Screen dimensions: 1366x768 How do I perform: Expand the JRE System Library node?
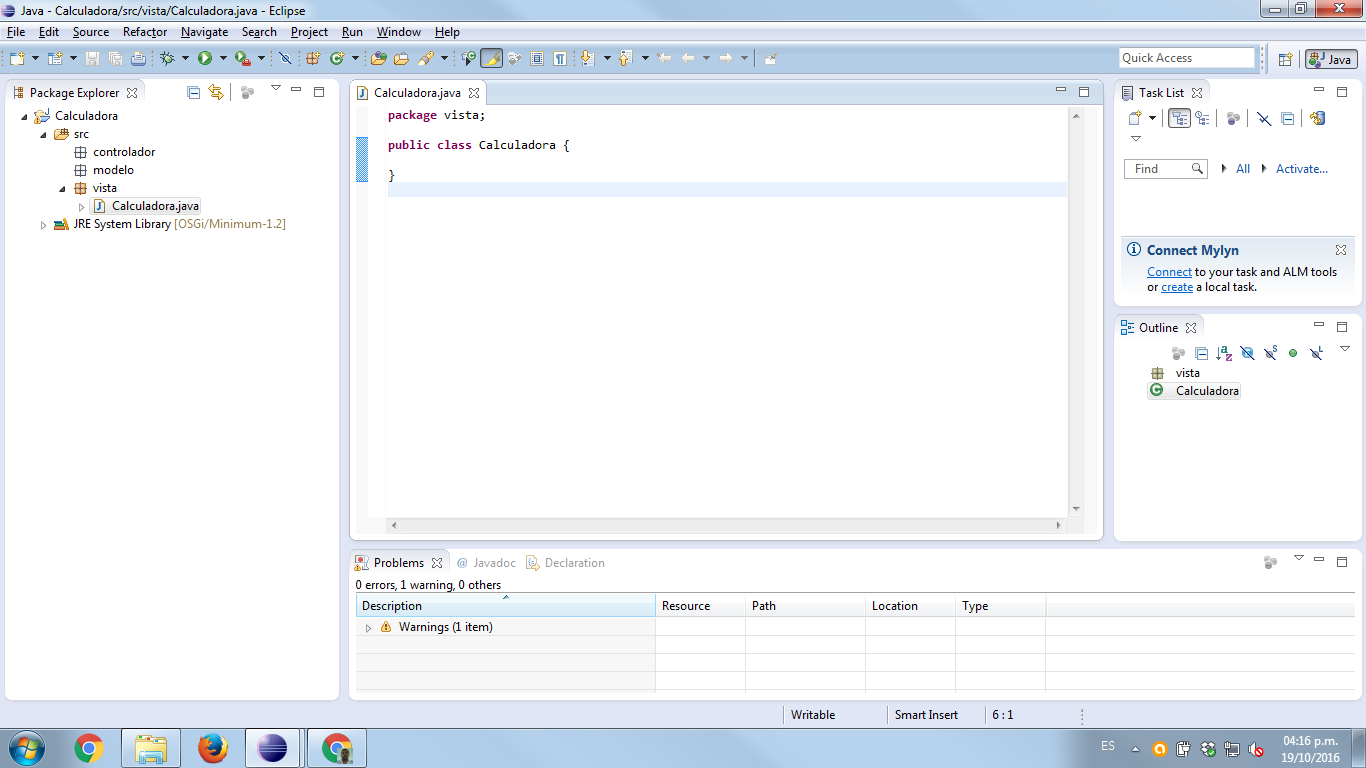coord(43,225)
